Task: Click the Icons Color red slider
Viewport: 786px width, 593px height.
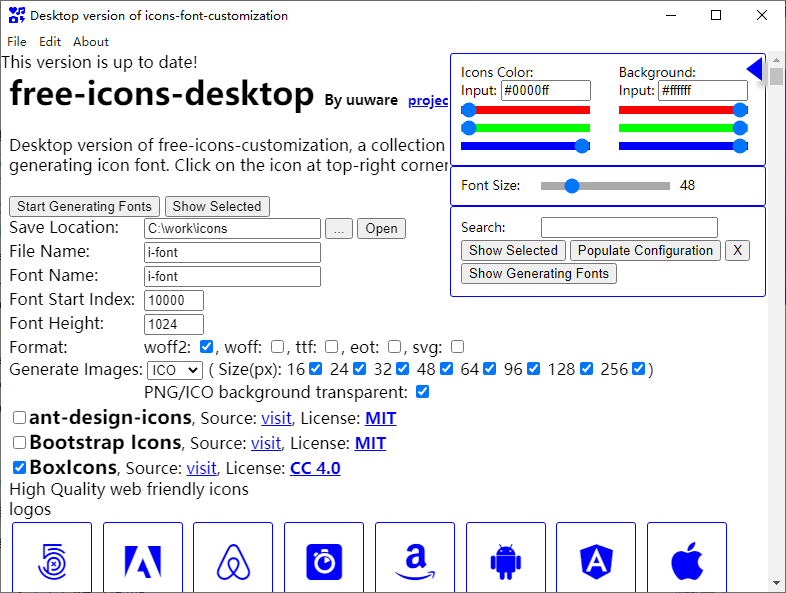Action: click(525, 110)
